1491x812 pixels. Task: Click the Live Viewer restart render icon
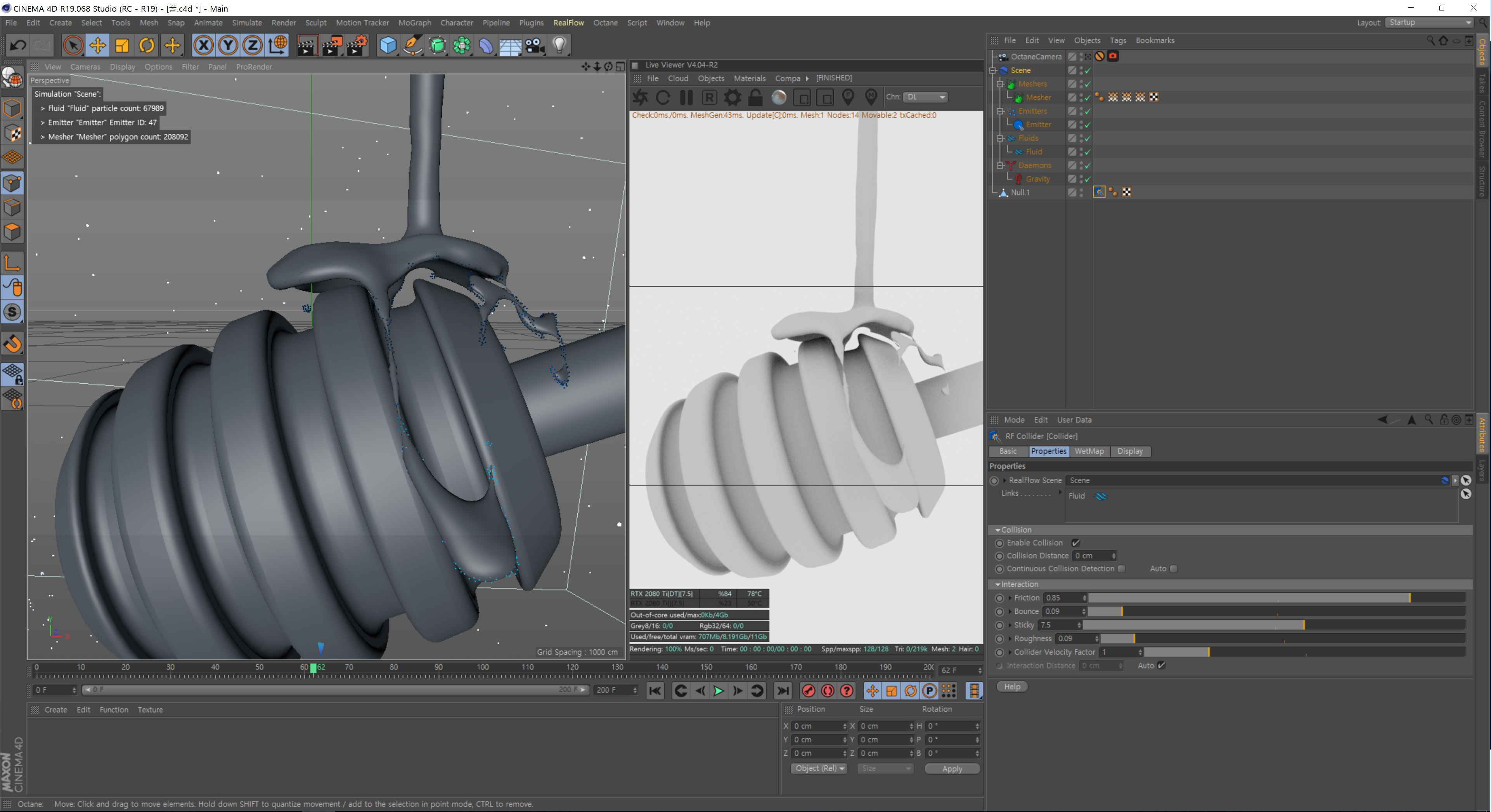(x=663, y=97)
